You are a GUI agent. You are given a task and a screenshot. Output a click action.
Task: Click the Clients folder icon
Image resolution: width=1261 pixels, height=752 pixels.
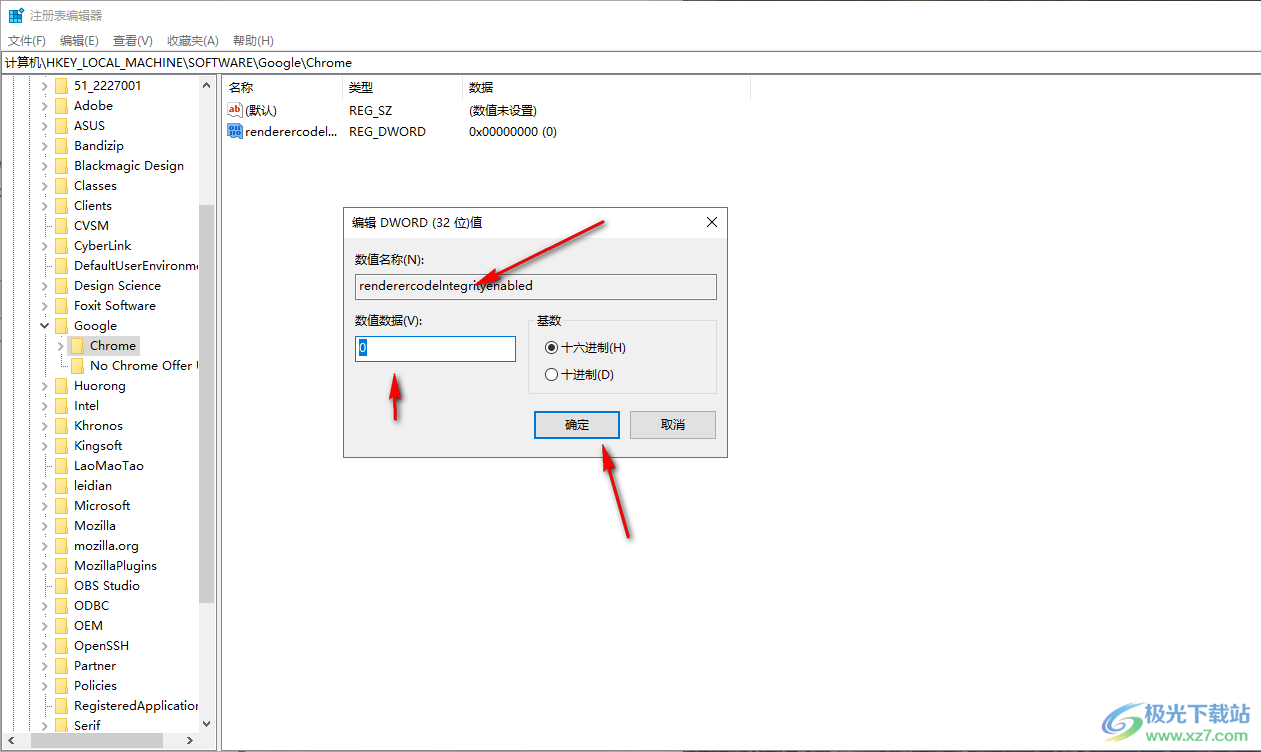tap(60, 205)
